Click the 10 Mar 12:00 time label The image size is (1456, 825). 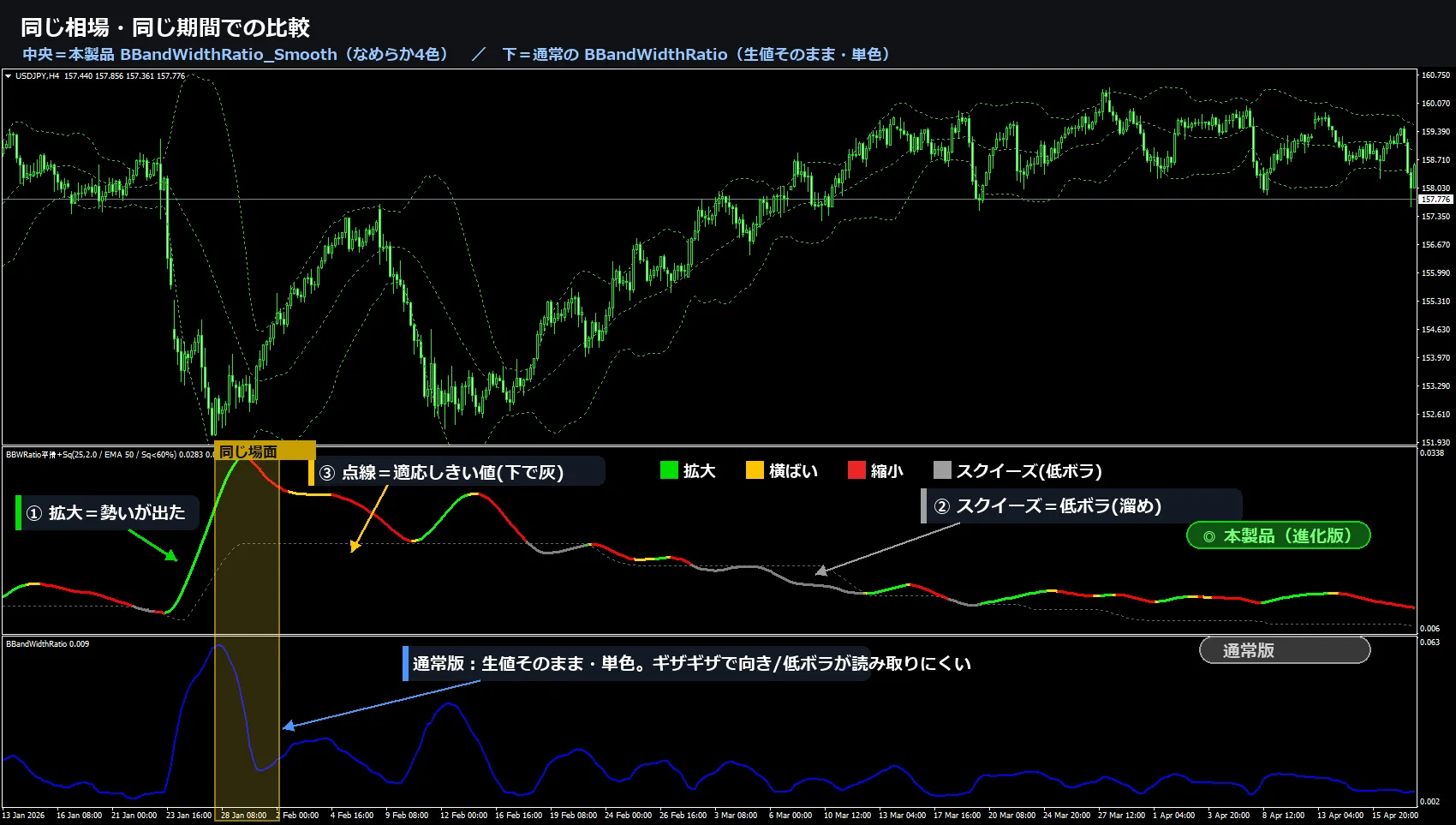[847, 816]
